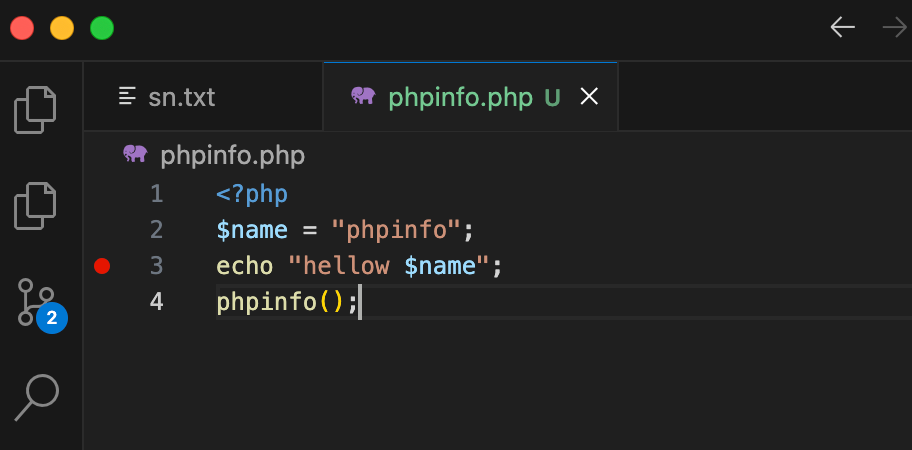Open the Search magnifier in activity bar
Viewport: 912px width, 450px height.
(x=37, y=398)
